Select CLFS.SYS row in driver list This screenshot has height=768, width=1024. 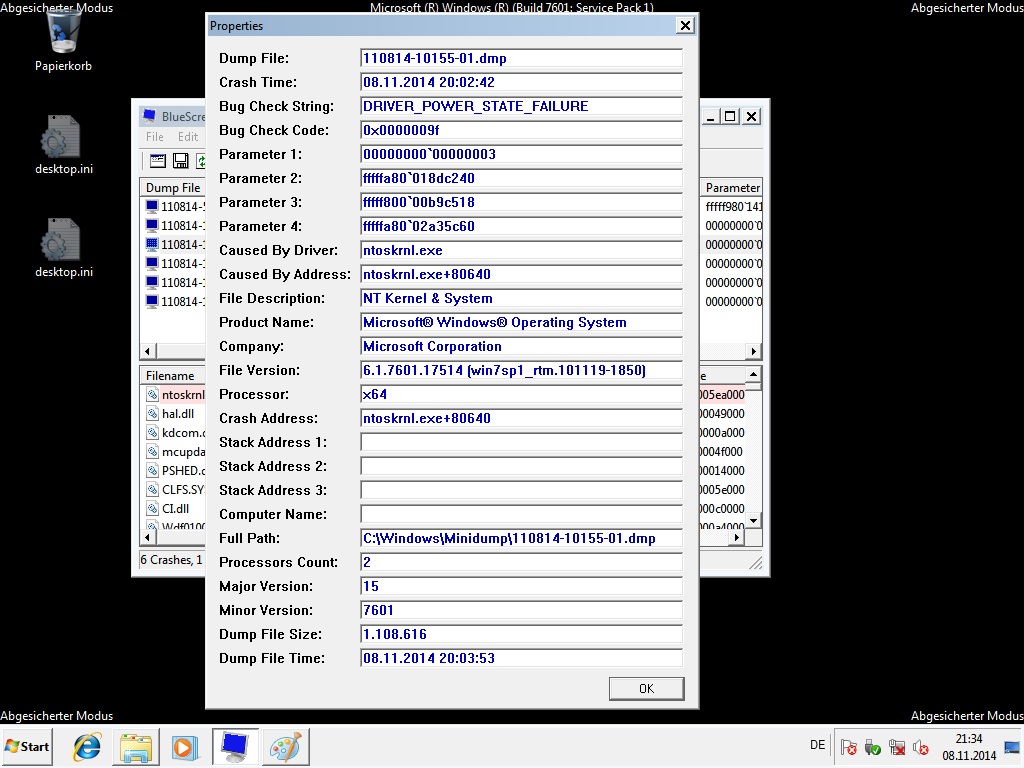coord(174,489)
